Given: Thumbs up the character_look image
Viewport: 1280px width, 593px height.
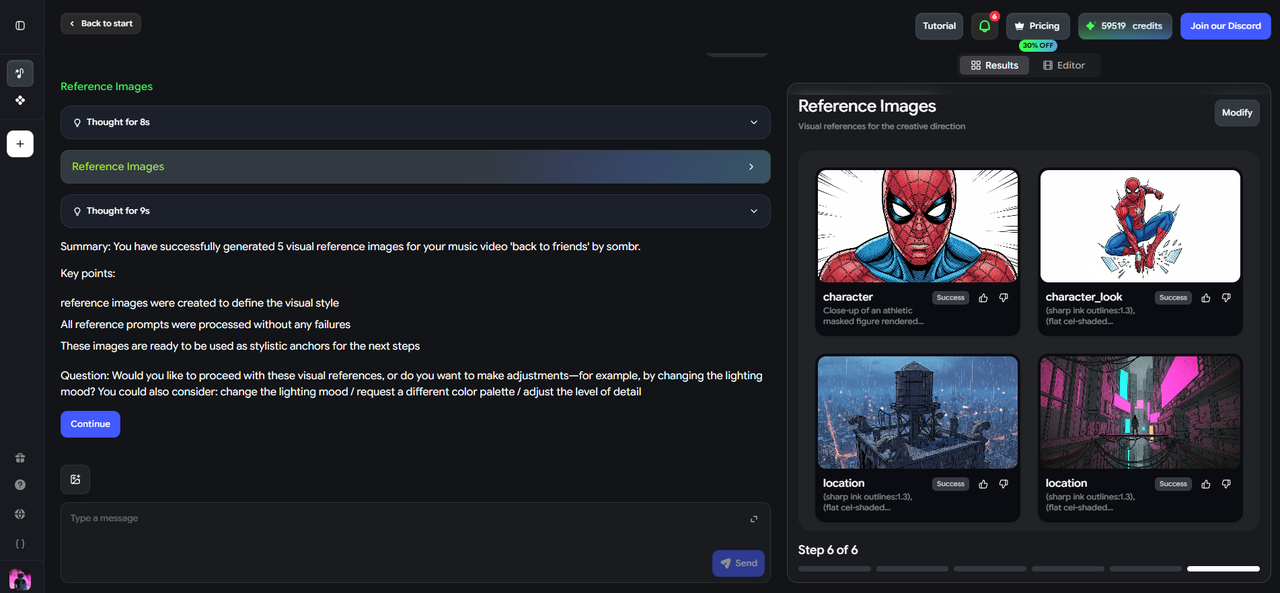Looking at the screenshot, I should pos(1206,298).
